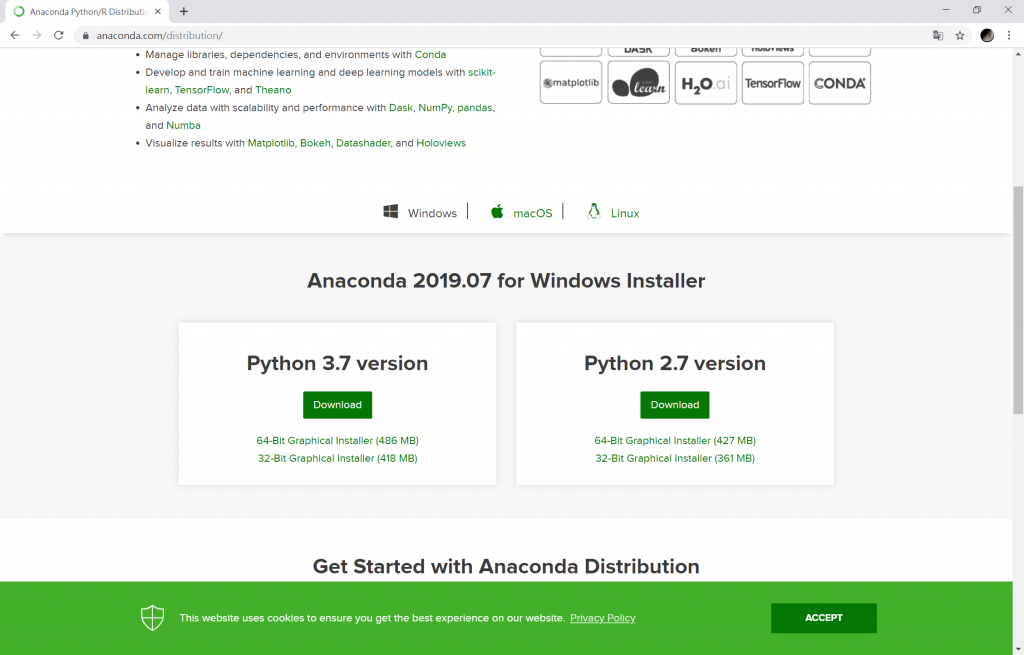The height and width of the screenshot is (655, 1024).
Task: Follow the scikit-learn text link
Action: pyautogui.click(x=481, y=72)
